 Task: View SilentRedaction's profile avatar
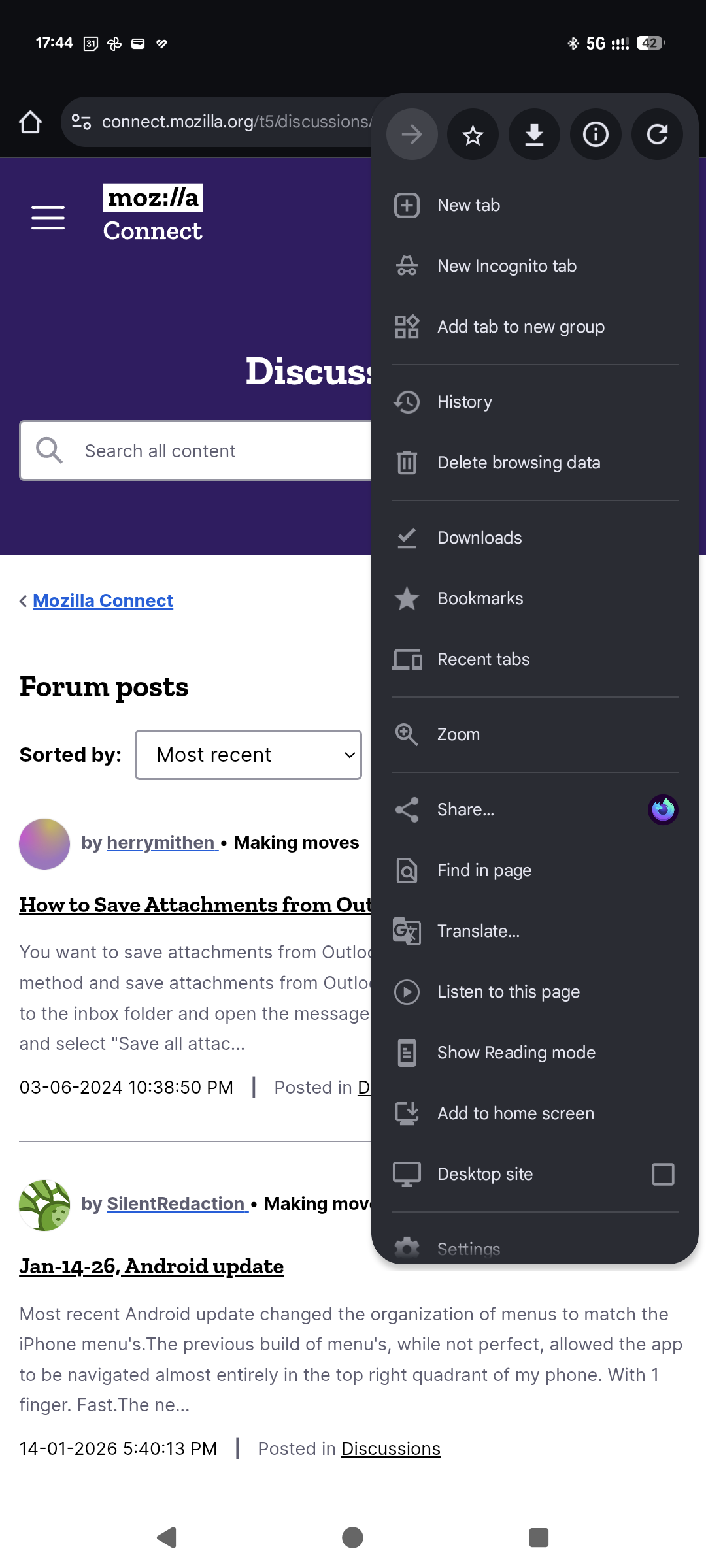coord(44,1205)
